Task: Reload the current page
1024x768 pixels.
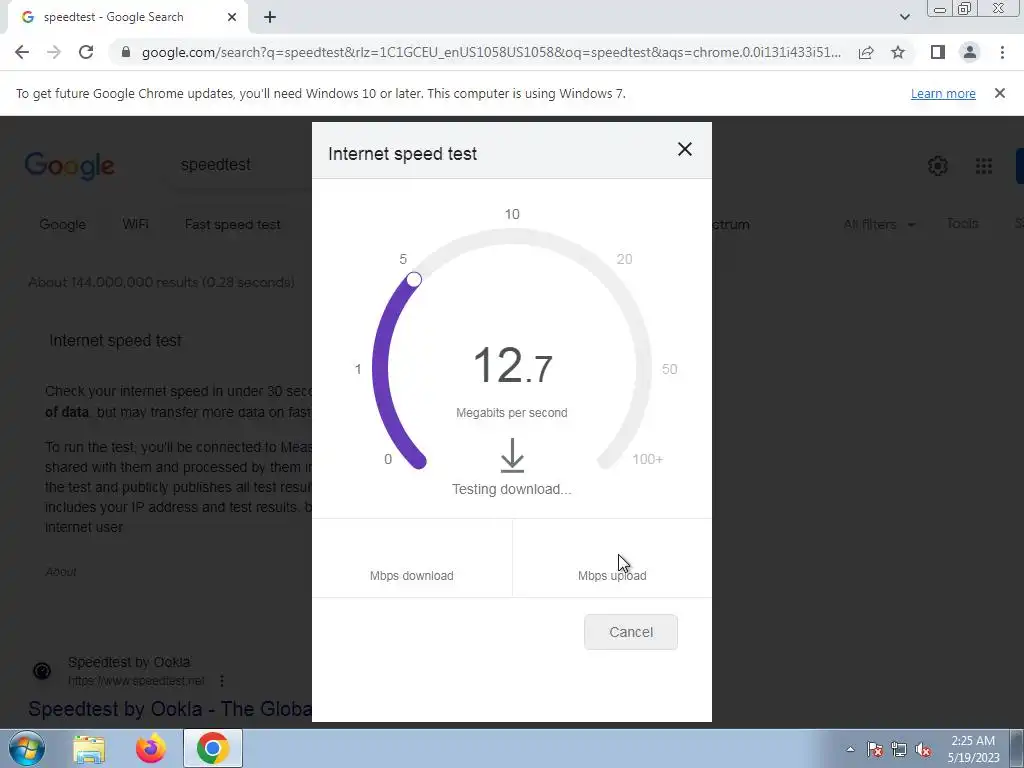Action: coord(86,52)
